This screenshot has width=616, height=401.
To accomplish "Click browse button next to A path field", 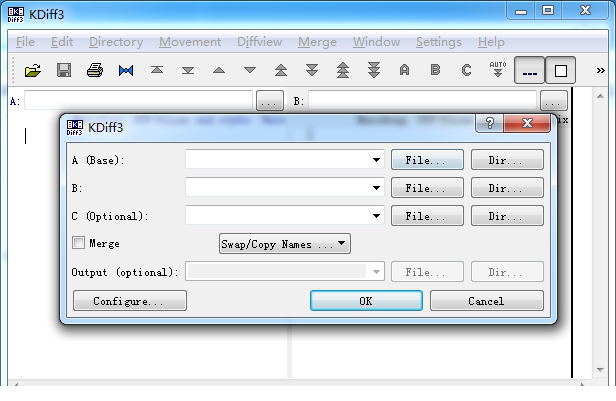I will [x=270, y=101].
